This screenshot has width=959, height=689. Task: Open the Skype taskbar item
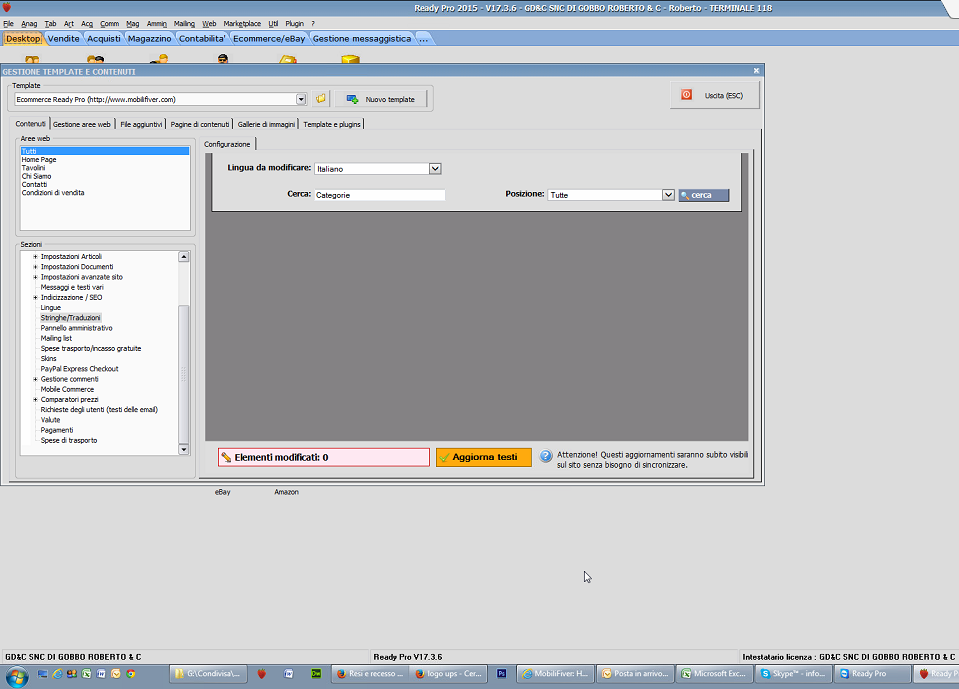[x=793, y=674]
